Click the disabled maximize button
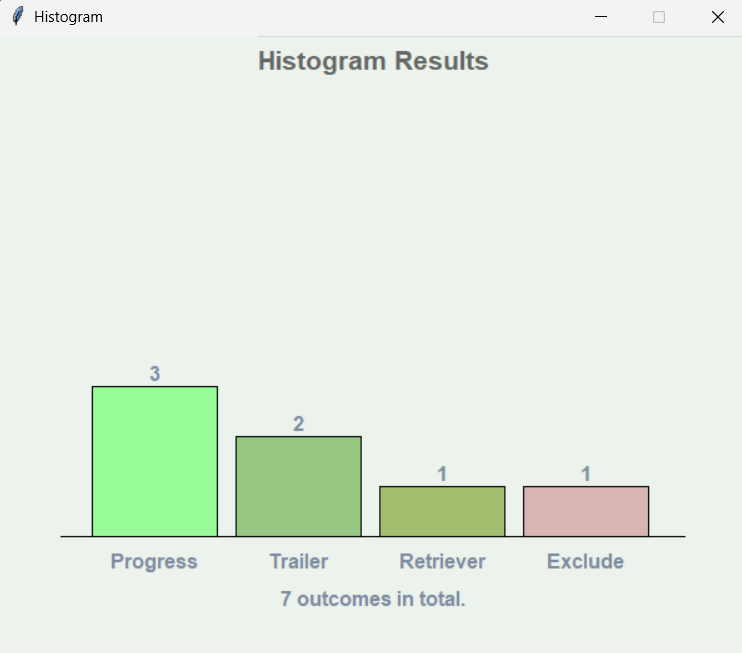 click(659, 17)
